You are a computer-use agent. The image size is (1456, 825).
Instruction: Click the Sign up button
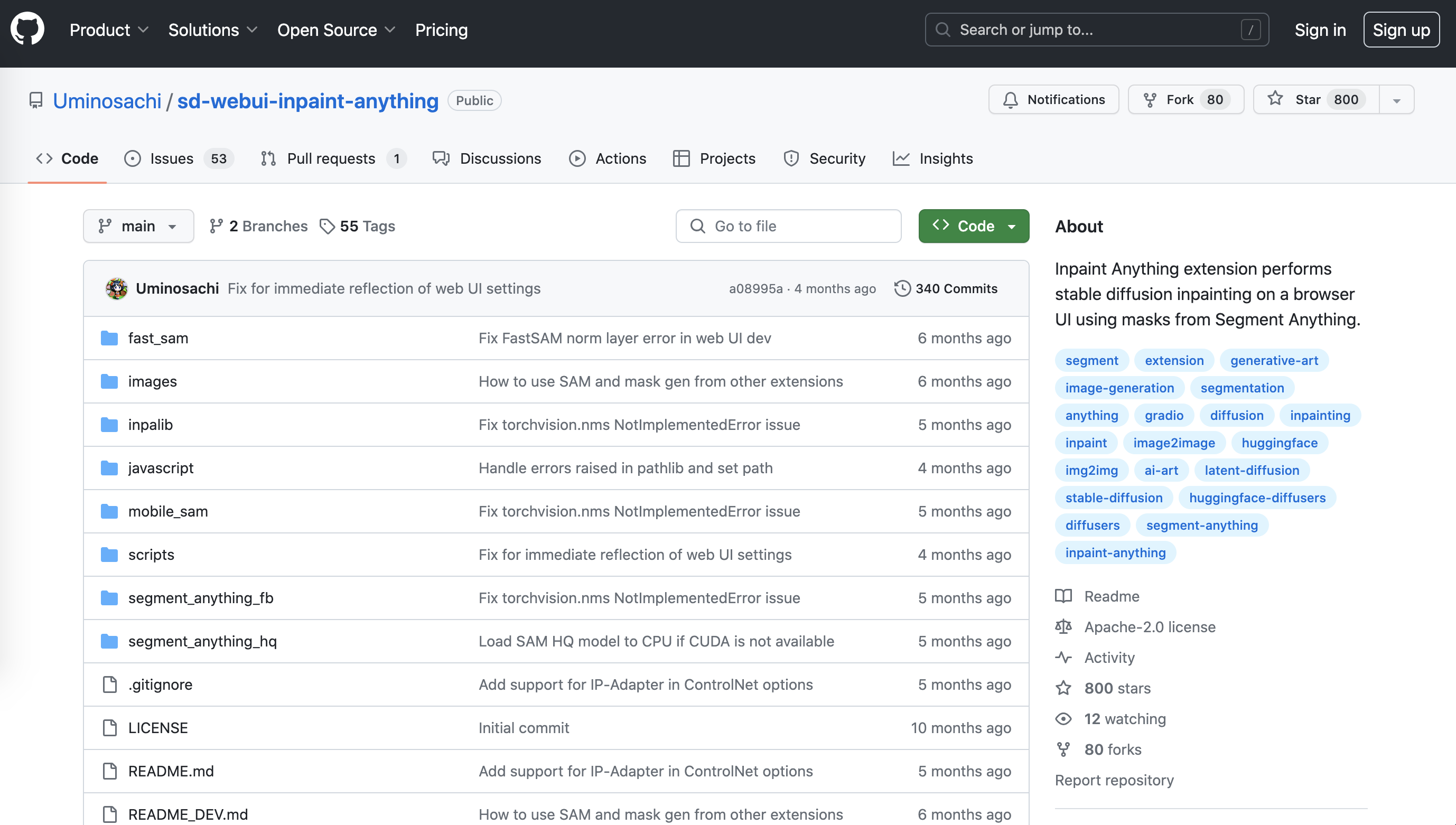pyautogui.click(x=1401, y=30)
